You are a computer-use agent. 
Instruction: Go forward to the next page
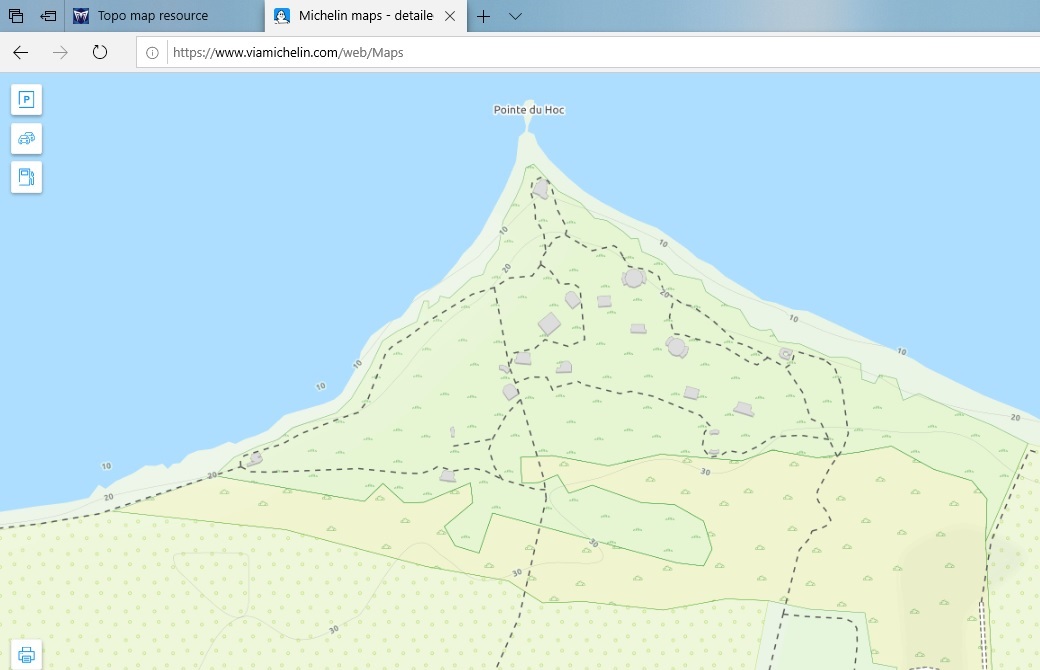coord(60,52)
